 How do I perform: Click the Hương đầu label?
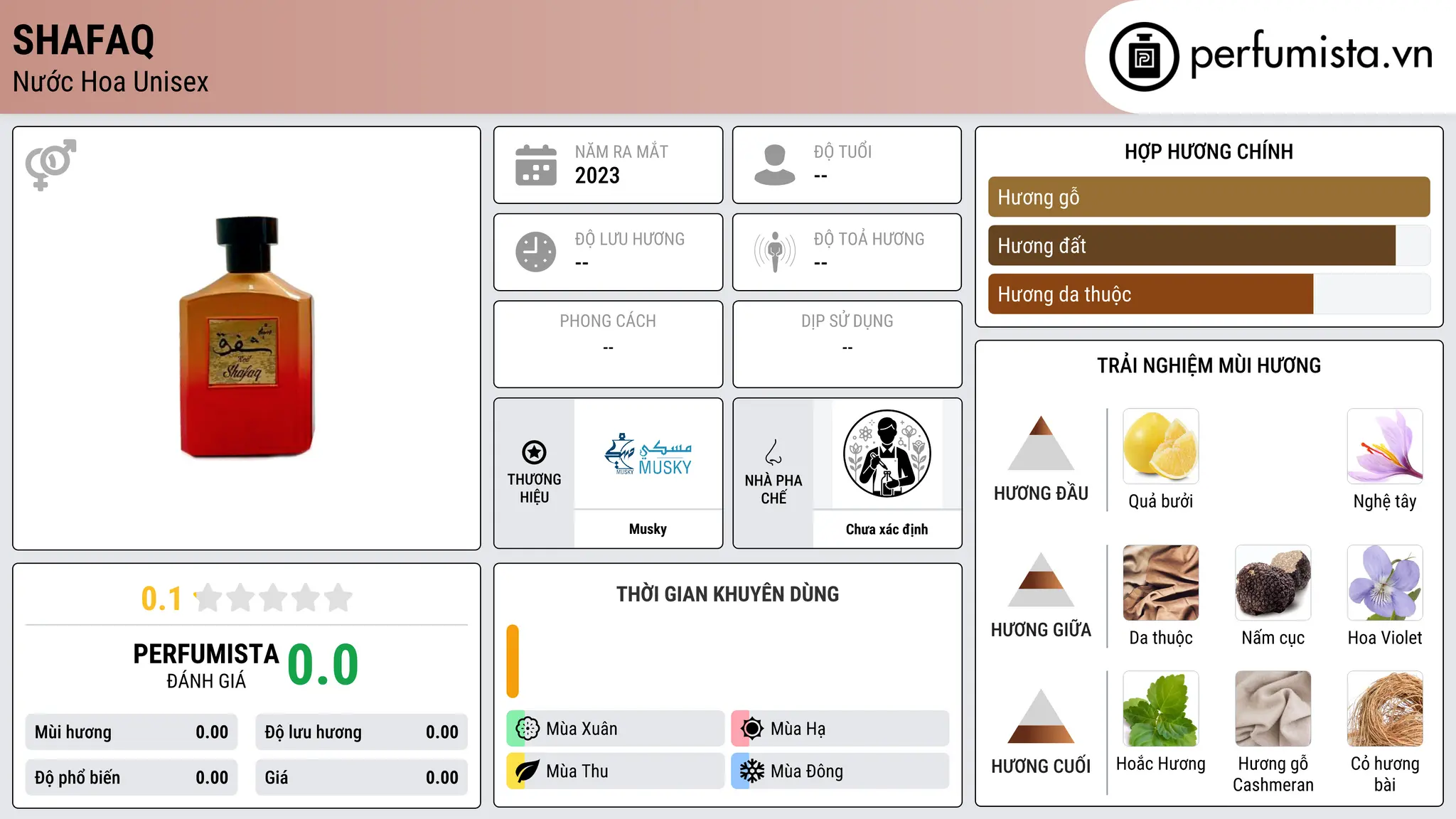1041,493
